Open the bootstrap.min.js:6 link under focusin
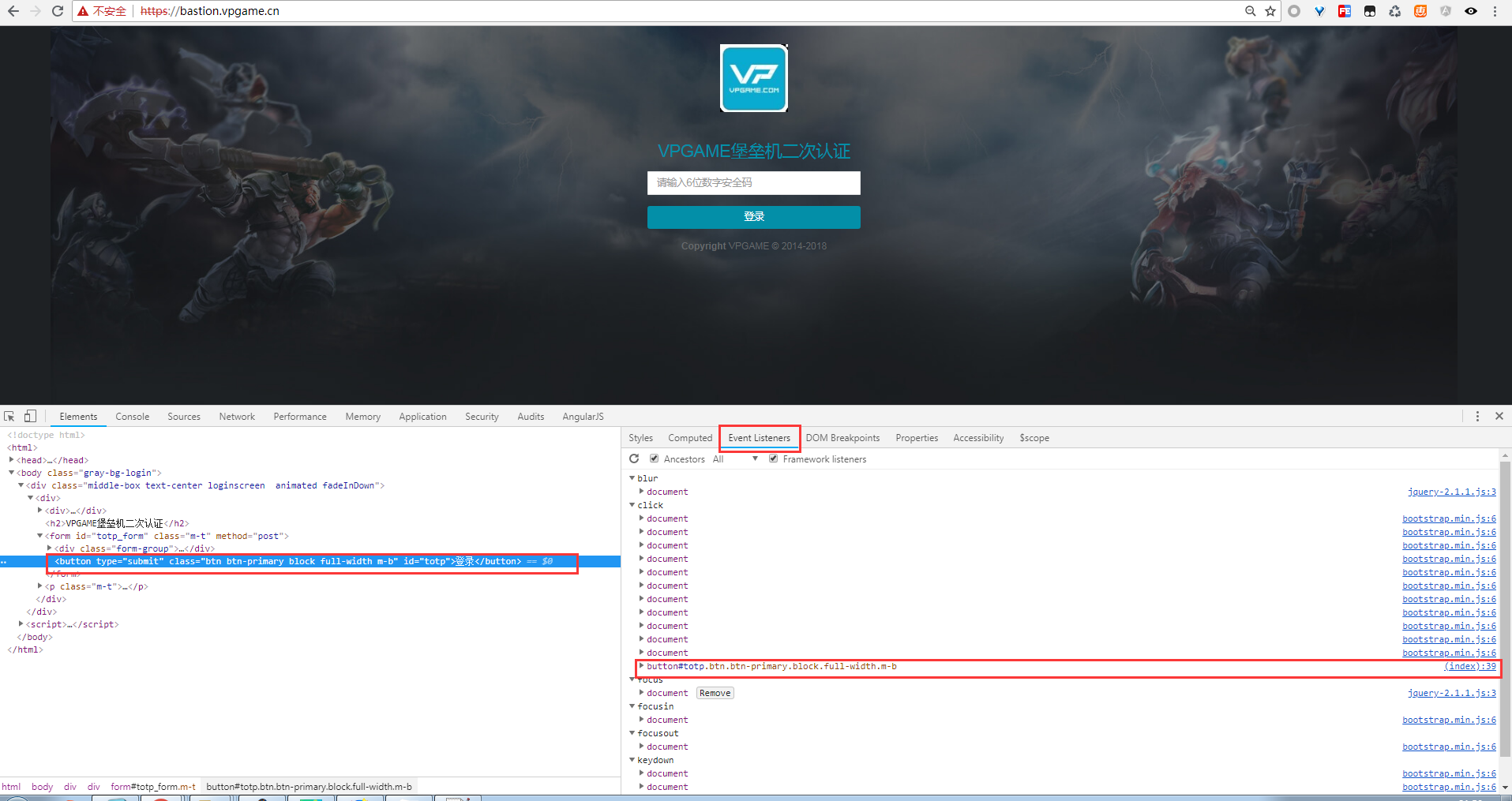Screen dimensions: 1512x801 1449,720
